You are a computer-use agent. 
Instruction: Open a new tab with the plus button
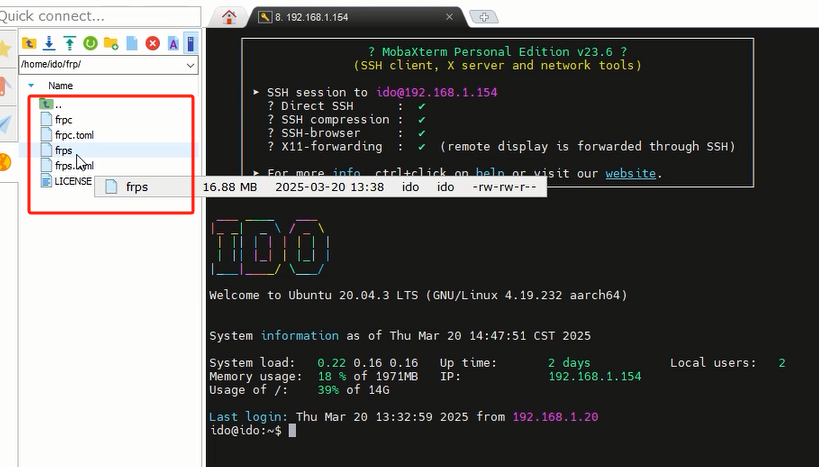click(x=484, y=17)
